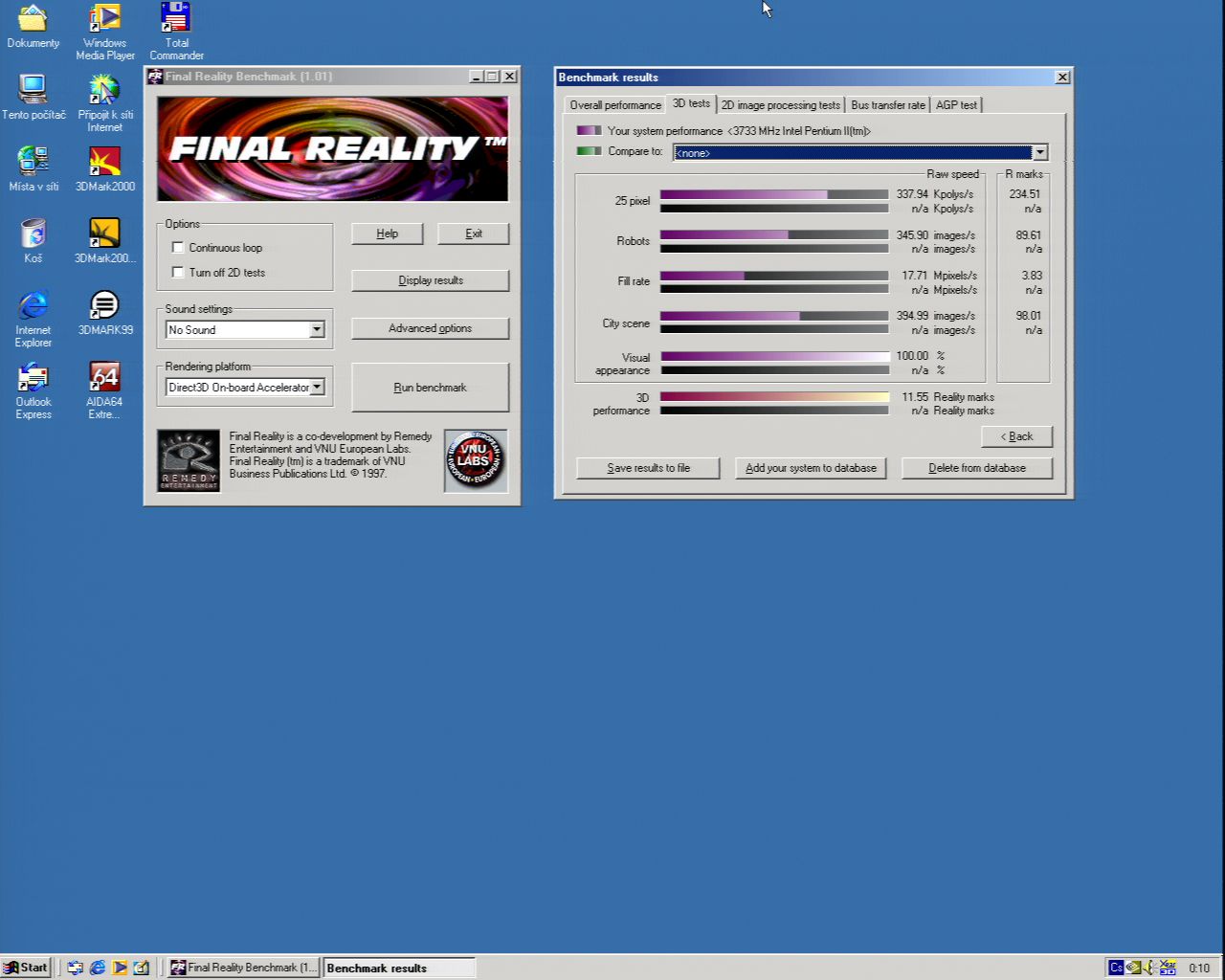Select the 3DMark200... desktop shortcut

point(105,241)
